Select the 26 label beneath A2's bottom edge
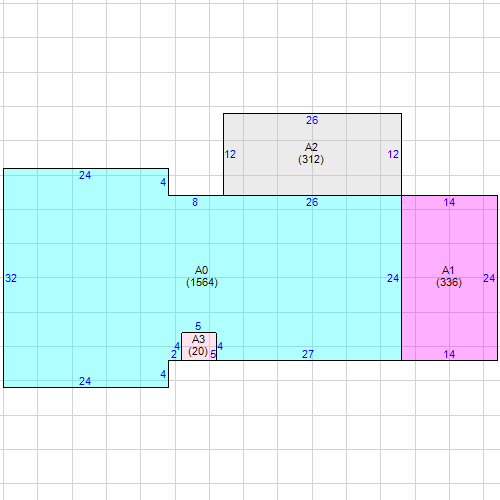Viewport: 500px width, 500px height. click(x=312, y=202)
